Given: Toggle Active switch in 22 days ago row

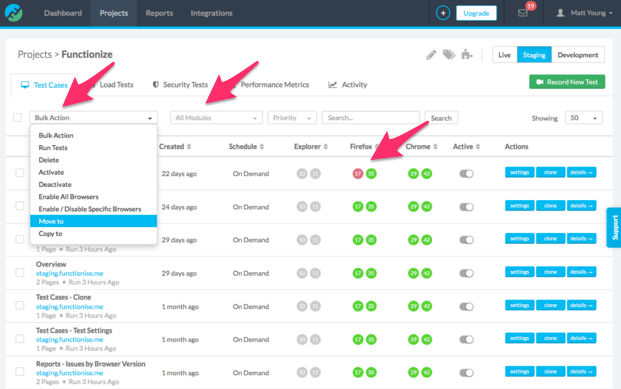Looking at the screenshot, I should point(466,174).
